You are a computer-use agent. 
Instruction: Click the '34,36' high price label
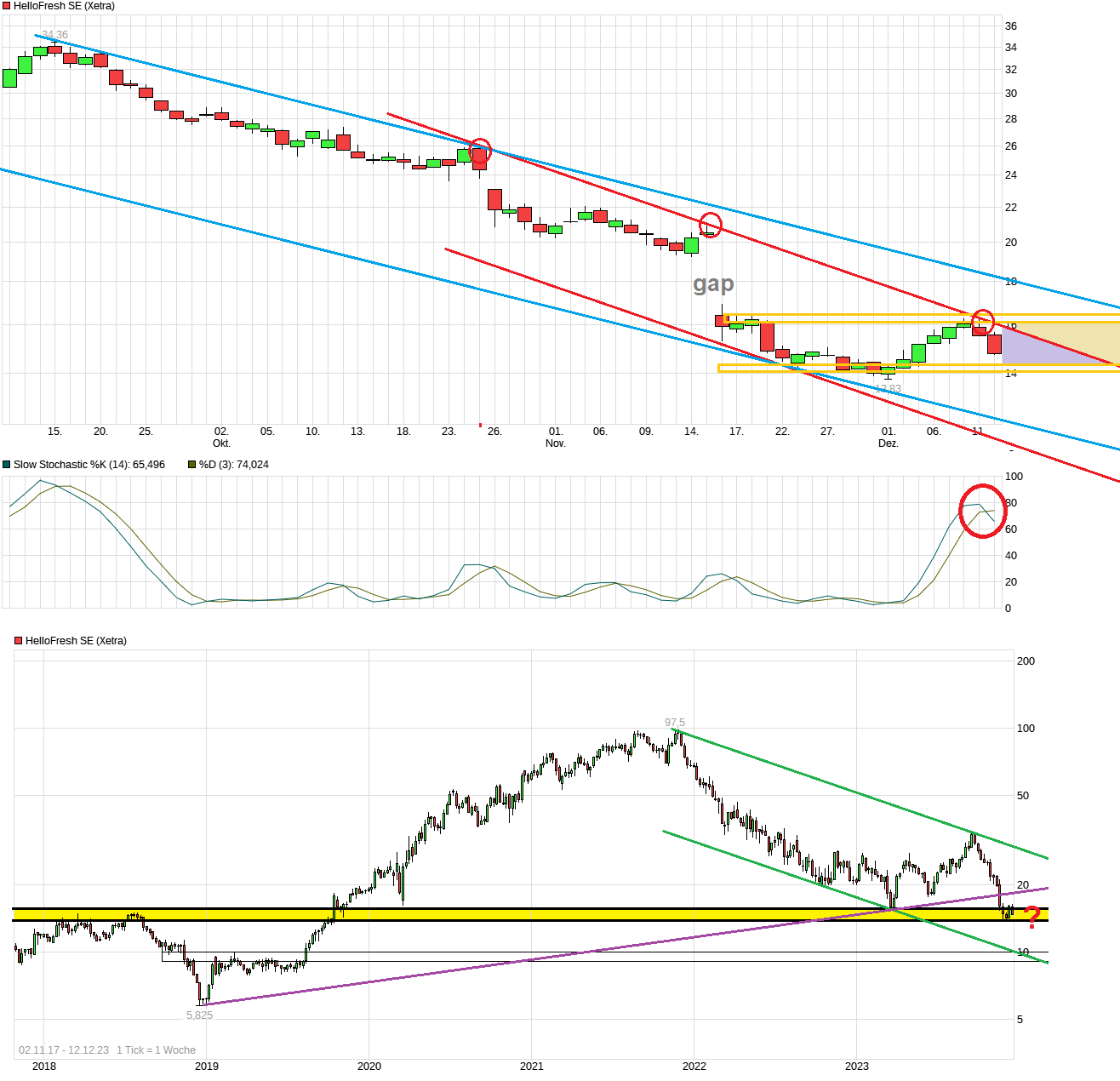pos(54,35)
